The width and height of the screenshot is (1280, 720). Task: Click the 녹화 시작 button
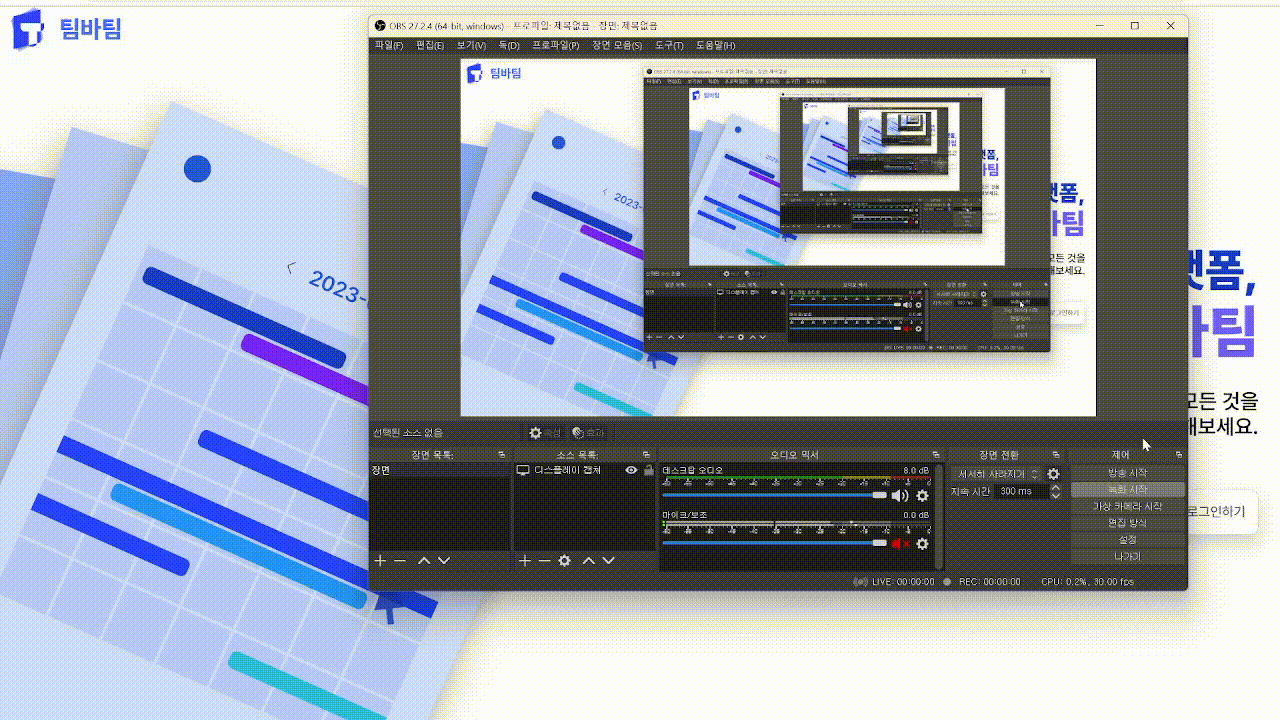[x=1128, y=490]
